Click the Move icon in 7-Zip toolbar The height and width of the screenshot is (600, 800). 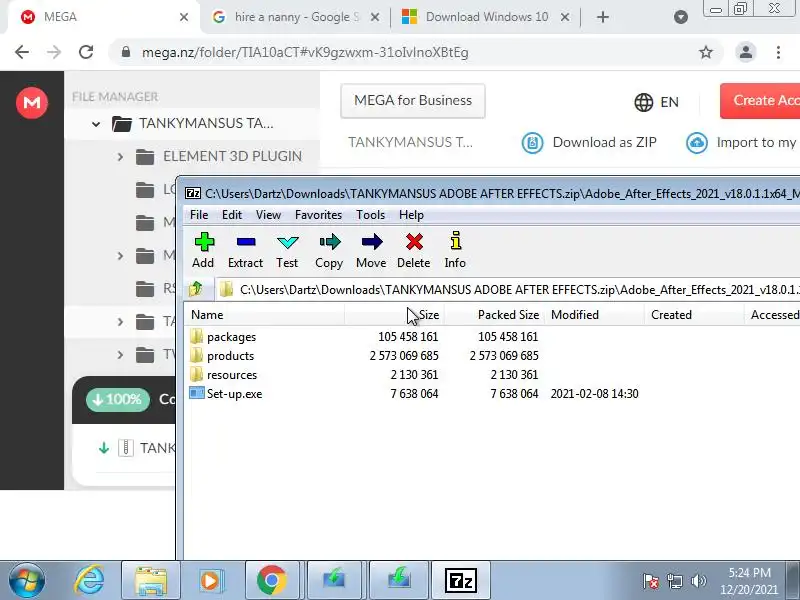tap(371, 241)
